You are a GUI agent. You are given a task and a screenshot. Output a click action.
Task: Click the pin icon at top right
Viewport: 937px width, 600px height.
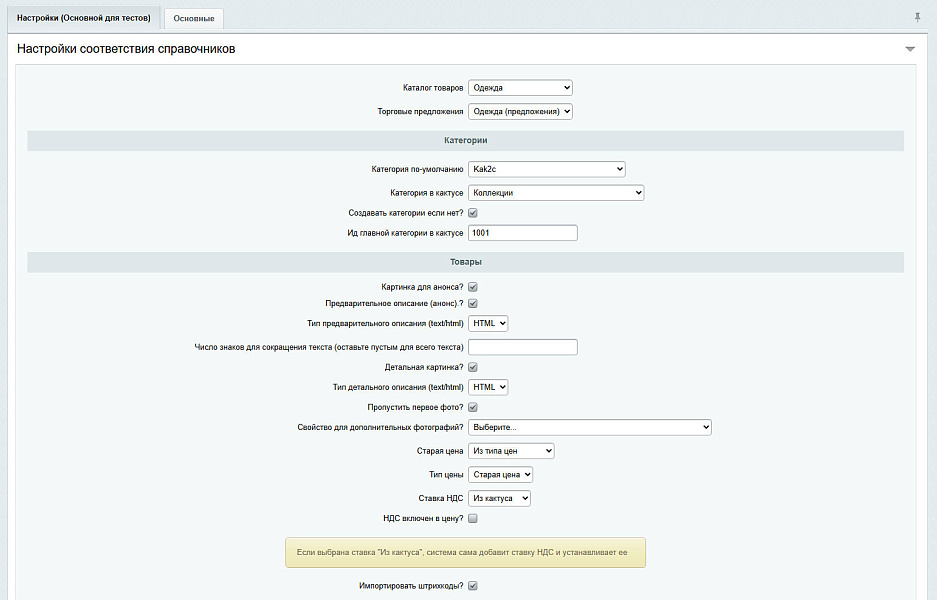click(918, 17)
